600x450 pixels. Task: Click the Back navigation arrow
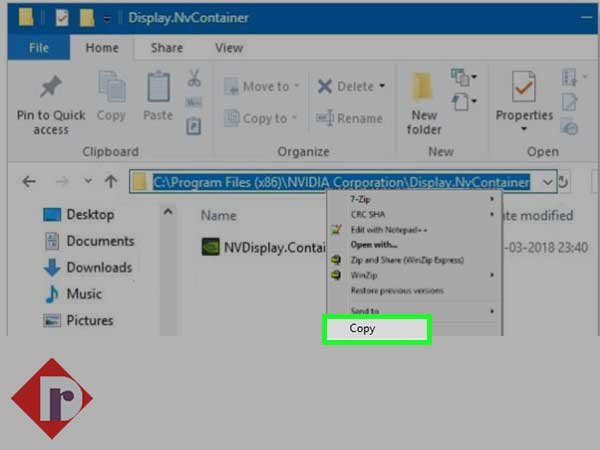click(29, 181)
